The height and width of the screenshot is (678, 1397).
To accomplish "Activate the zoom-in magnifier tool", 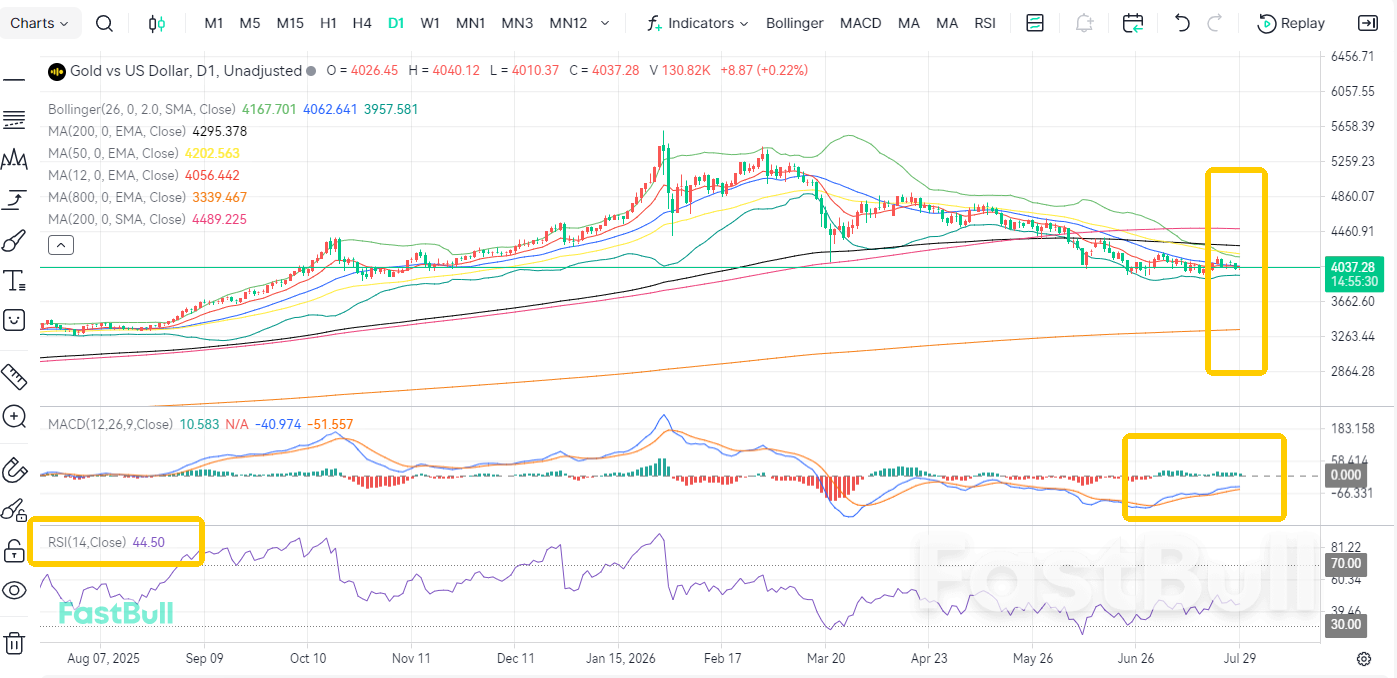I will [14, 416].
